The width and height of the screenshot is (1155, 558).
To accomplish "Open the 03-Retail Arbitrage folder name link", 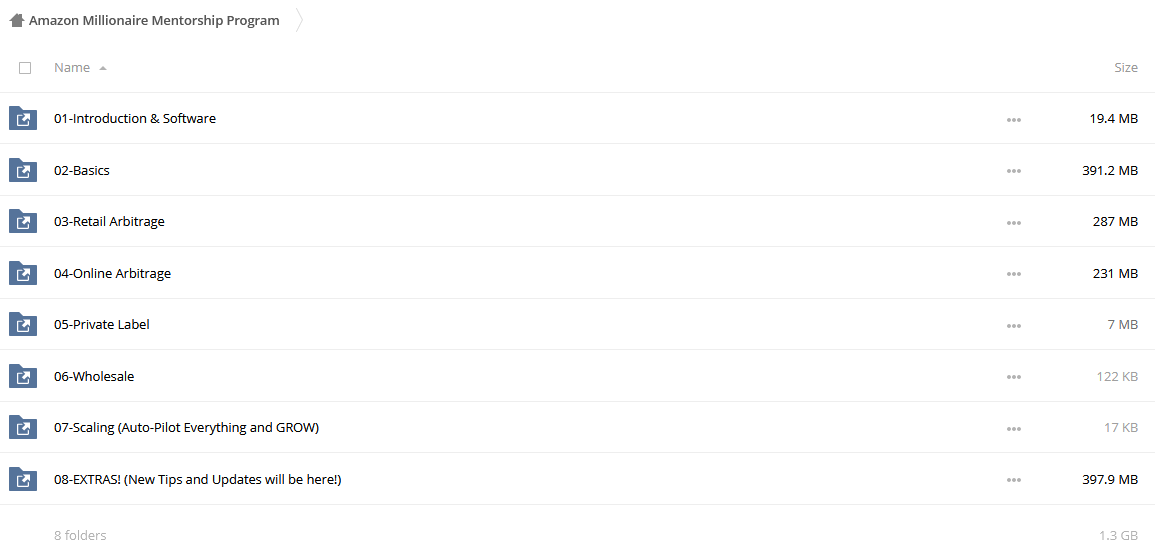I will pyautogui.click(x=109, y=221).
